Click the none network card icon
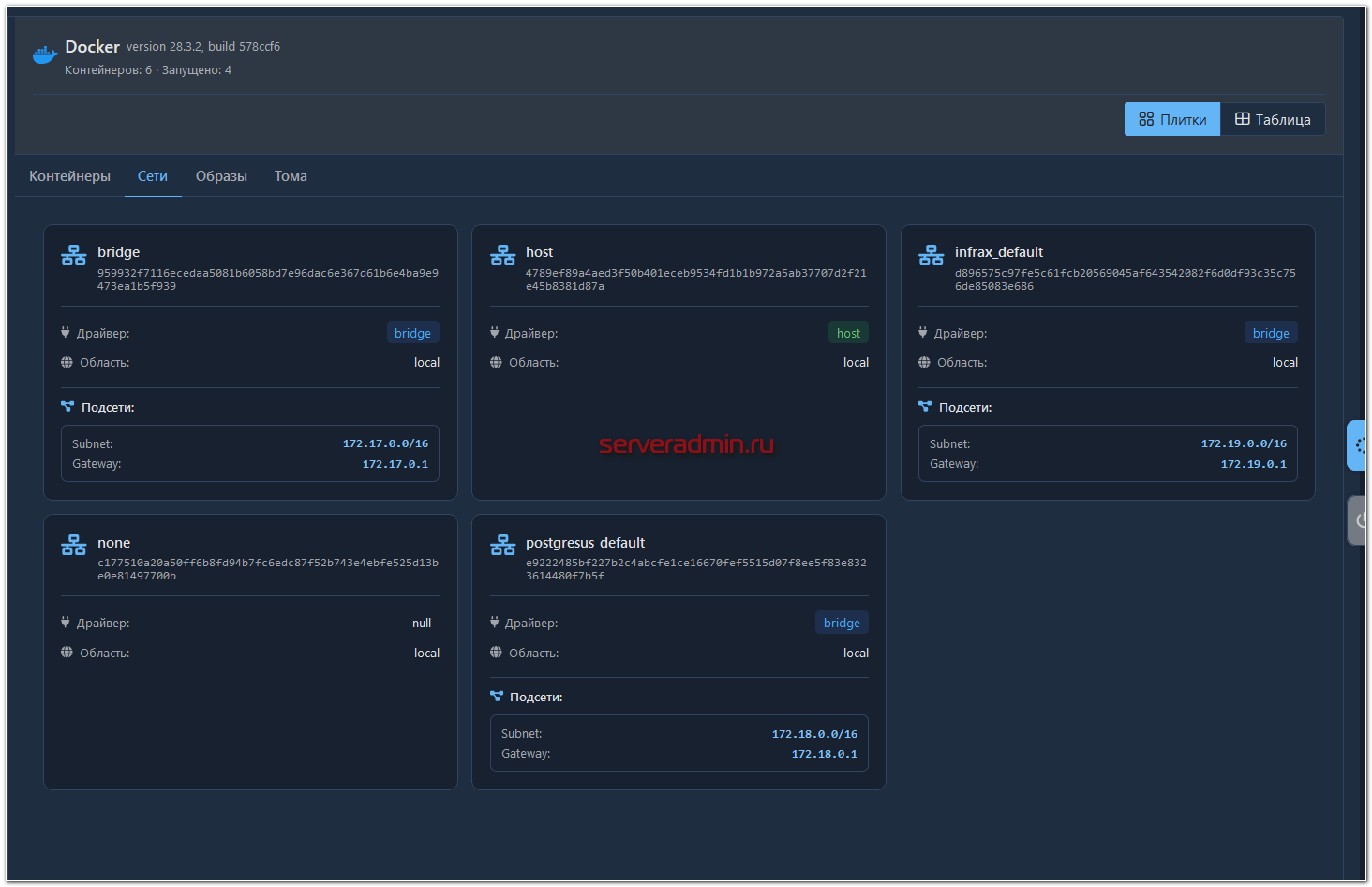This screenshot has height=887, width=1372. 74,545
